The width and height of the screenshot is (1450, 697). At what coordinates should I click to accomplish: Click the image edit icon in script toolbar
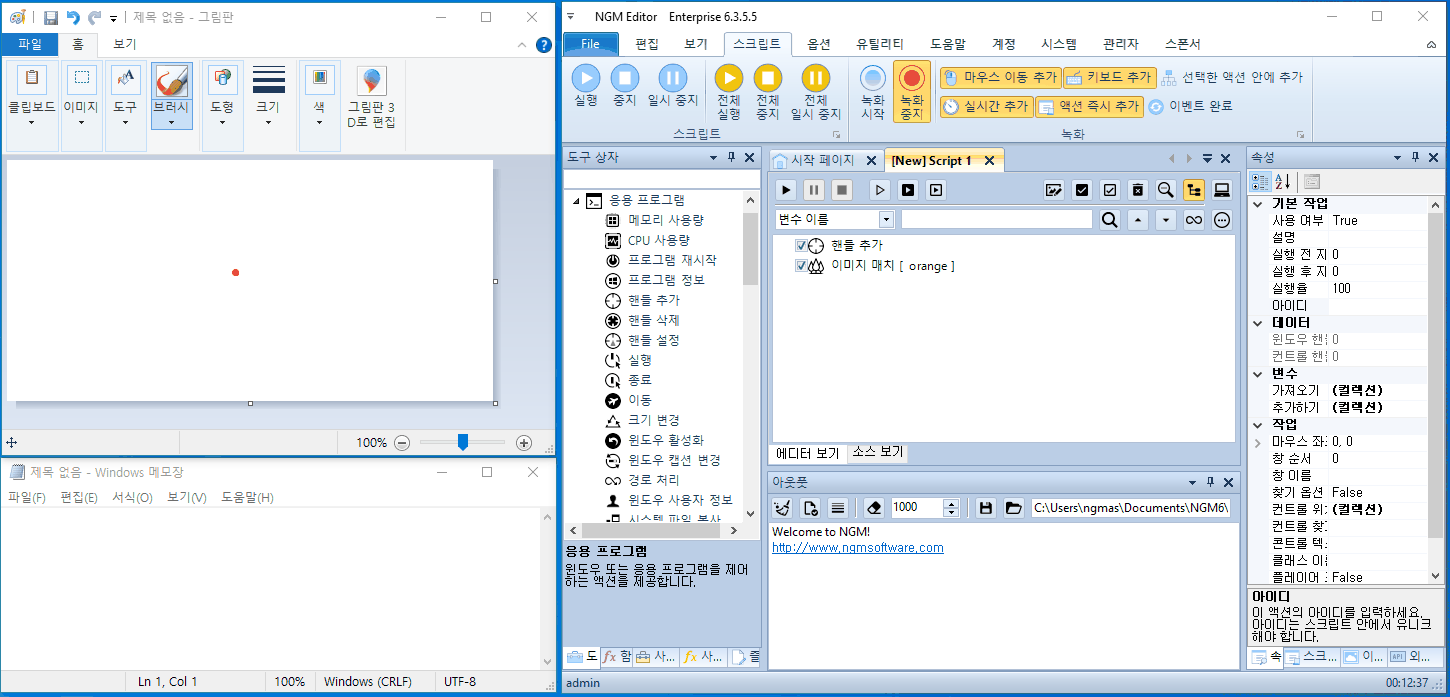(x=1053, y=189)
